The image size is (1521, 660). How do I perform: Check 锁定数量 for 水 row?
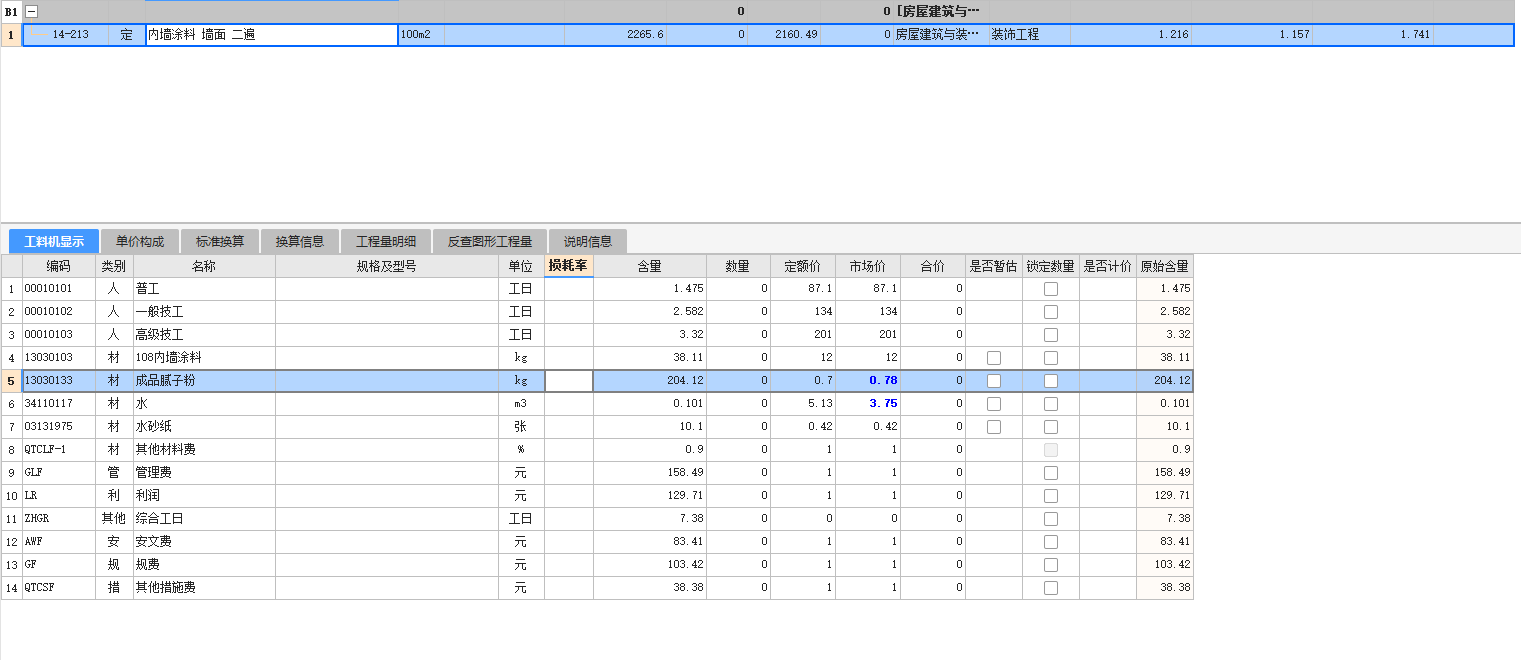tap(1051, 404)
